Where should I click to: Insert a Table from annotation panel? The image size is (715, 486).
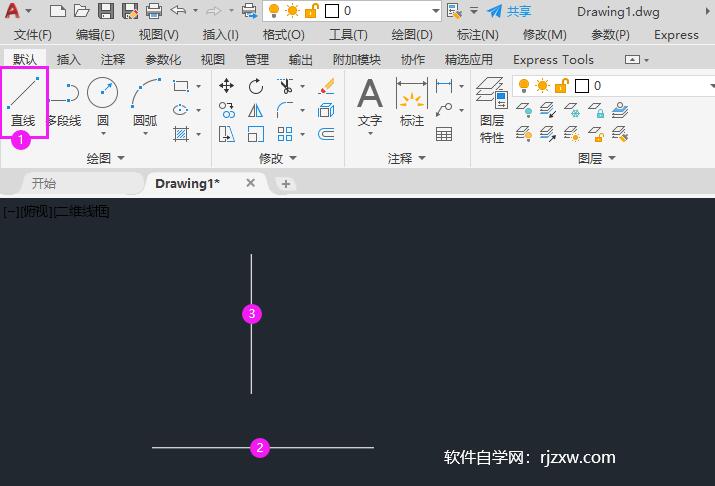[x=444, y=134]
